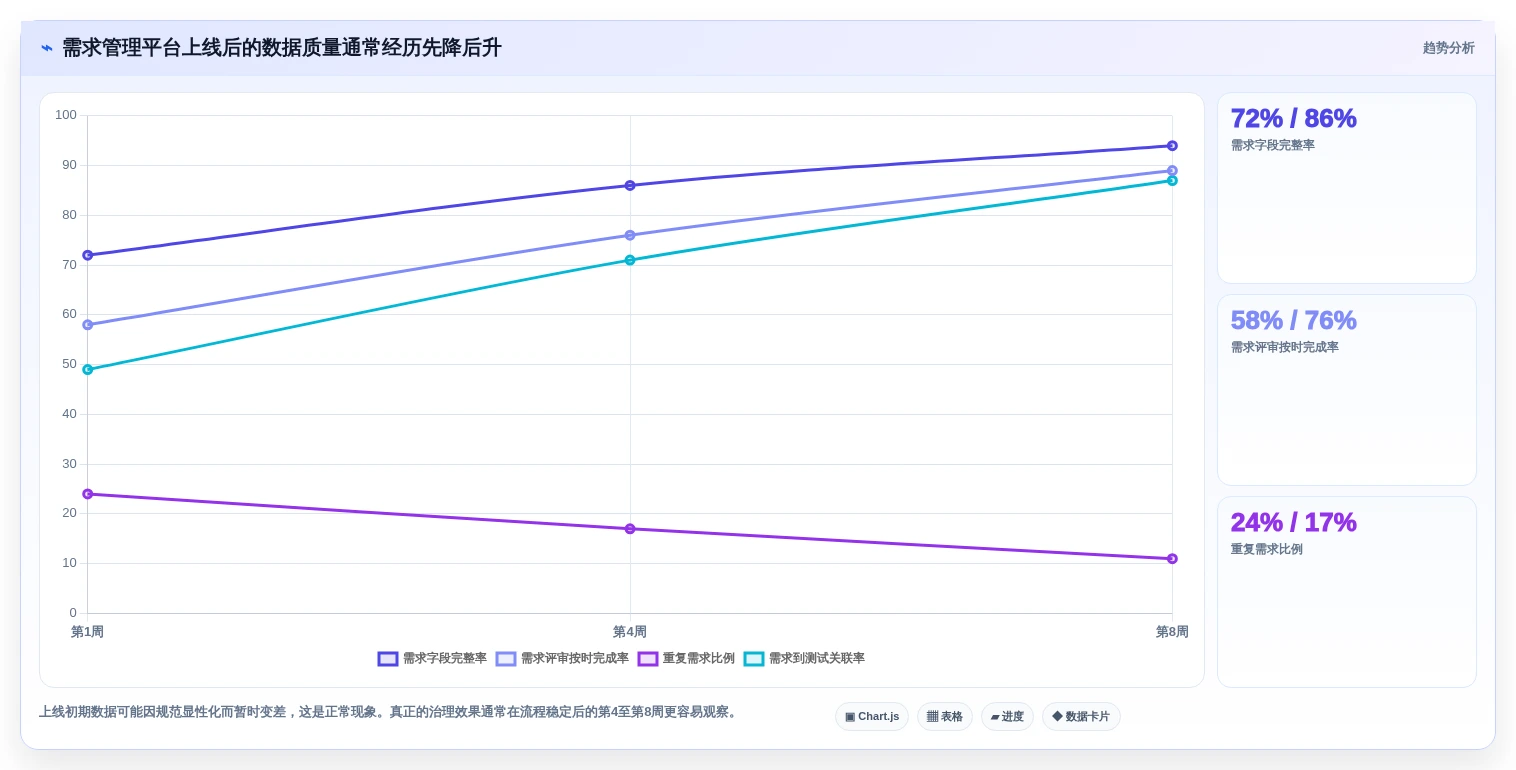The height and width of the screenshot is (770, 1516).
Task: Click 需求到测试关联率 point at 第8周
Action: coord(1172,181)
